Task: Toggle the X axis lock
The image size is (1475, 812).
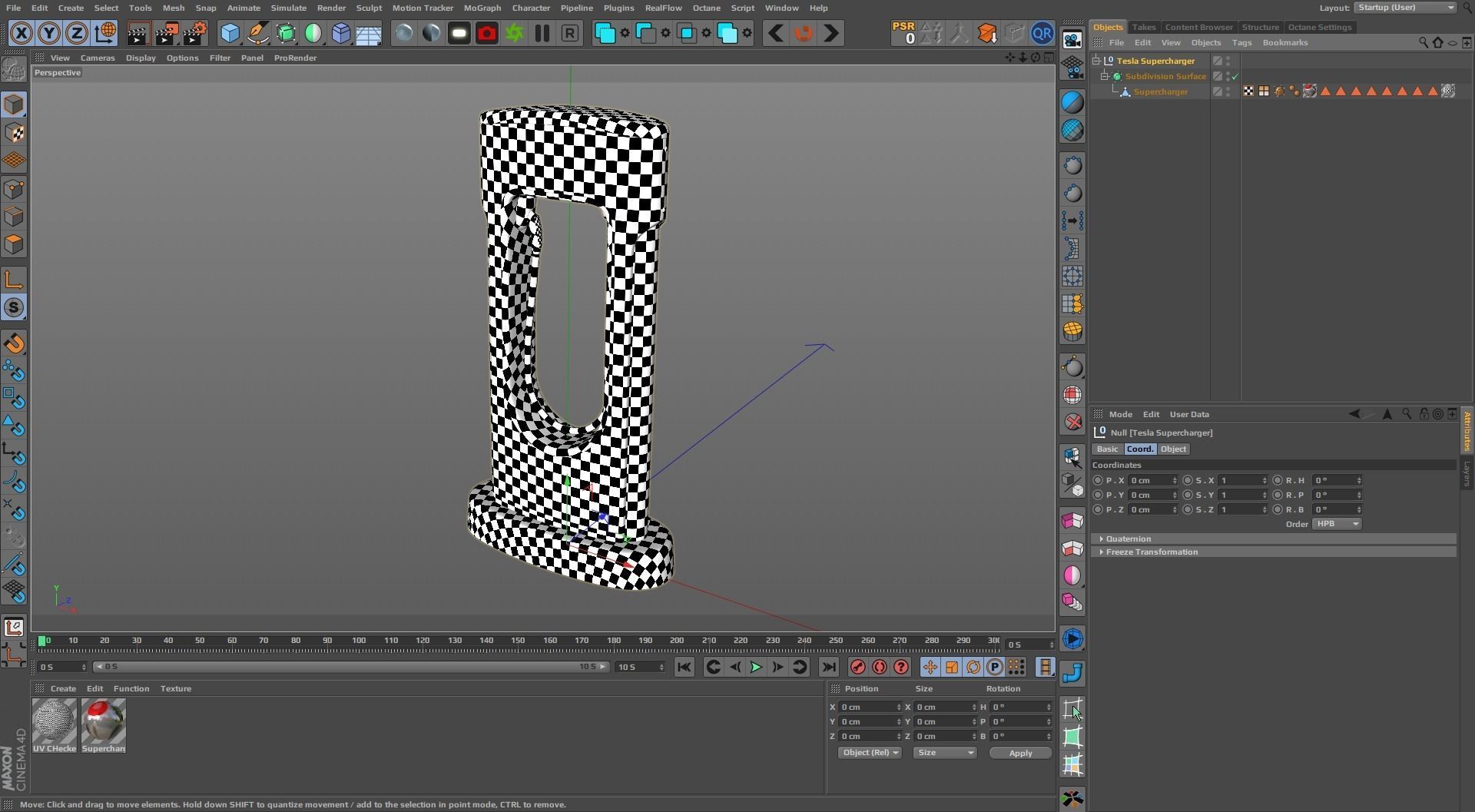Action: pos(22,33)
